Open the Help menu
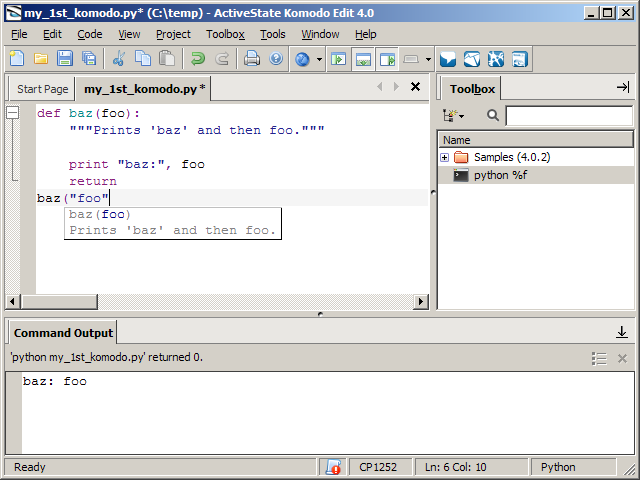Viewport: 640px width, 480px height. [x=366, y=34]
